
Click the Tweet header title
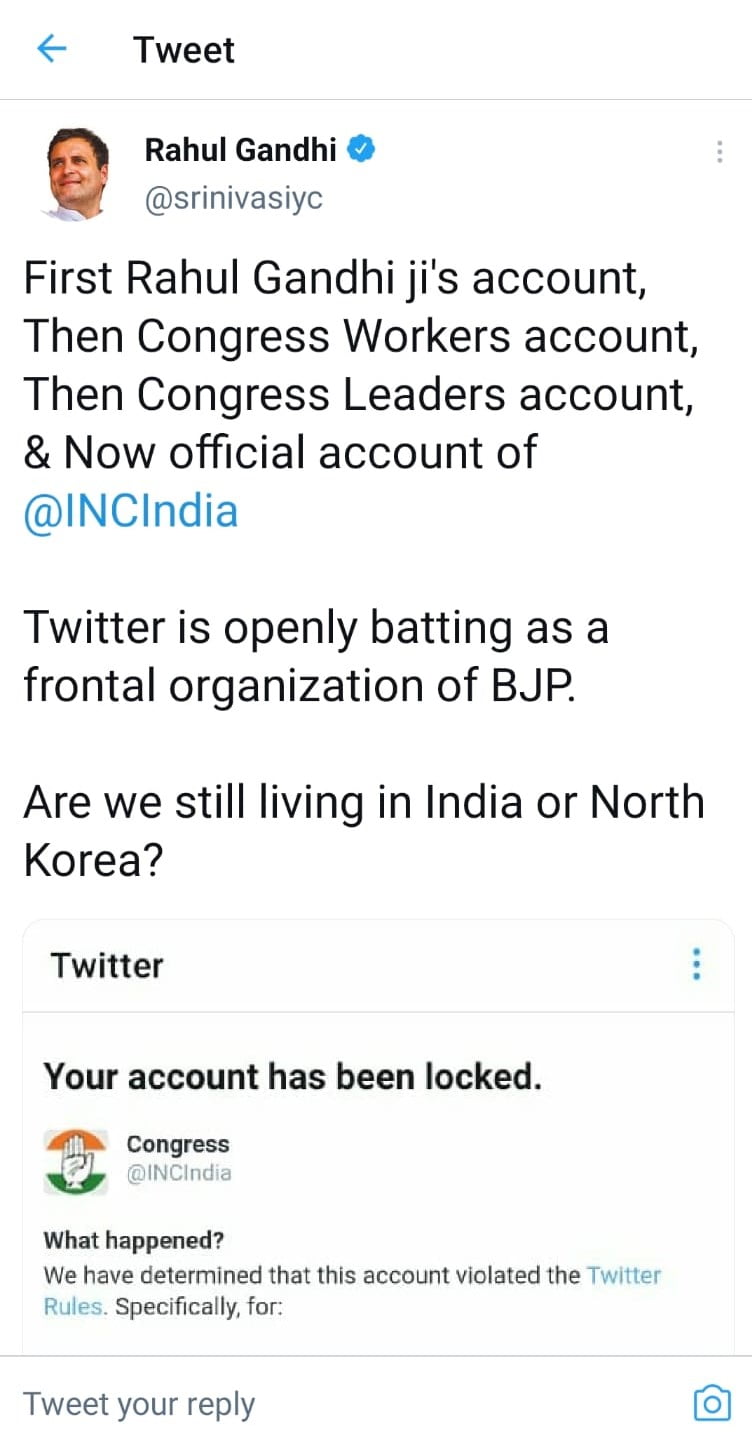(x=184, y=50)
